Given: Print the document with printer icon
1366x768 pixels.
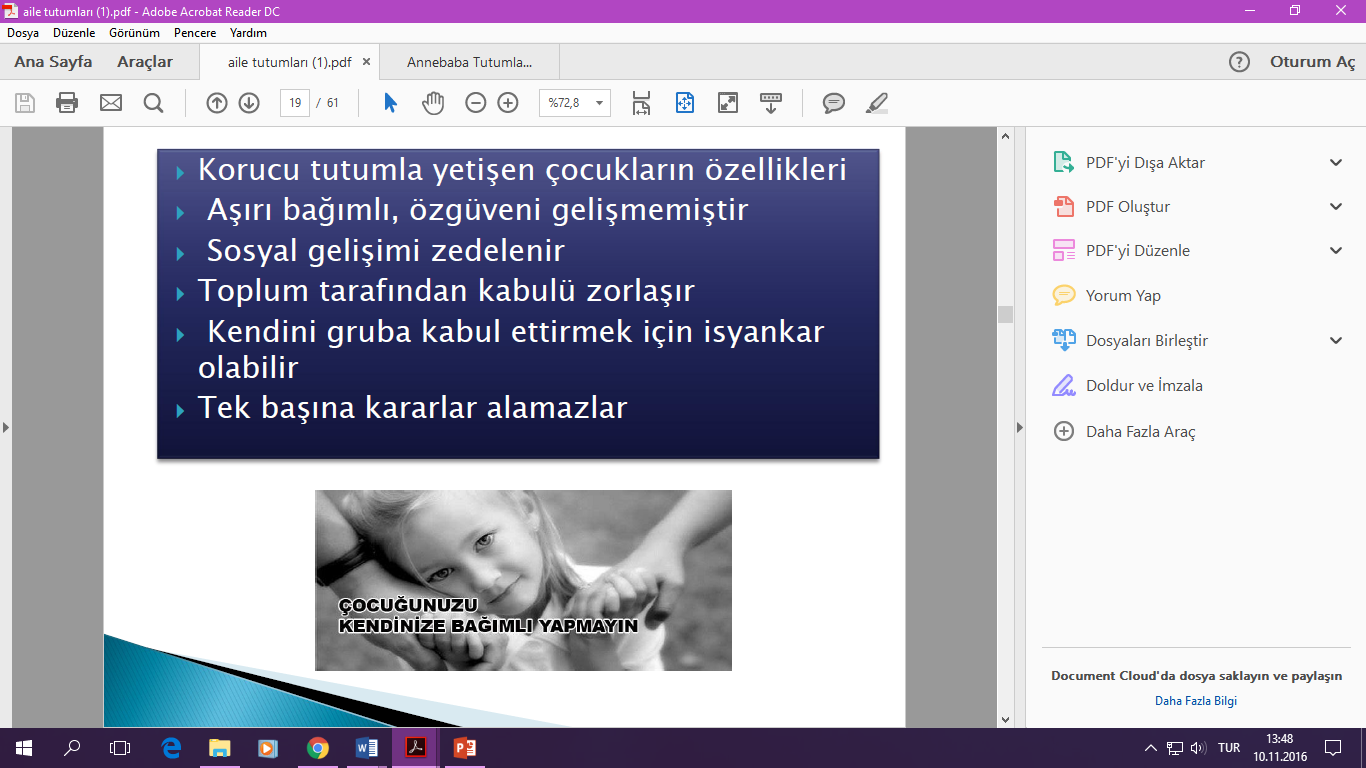Looking at the screenshot, I should pos(67,102).
